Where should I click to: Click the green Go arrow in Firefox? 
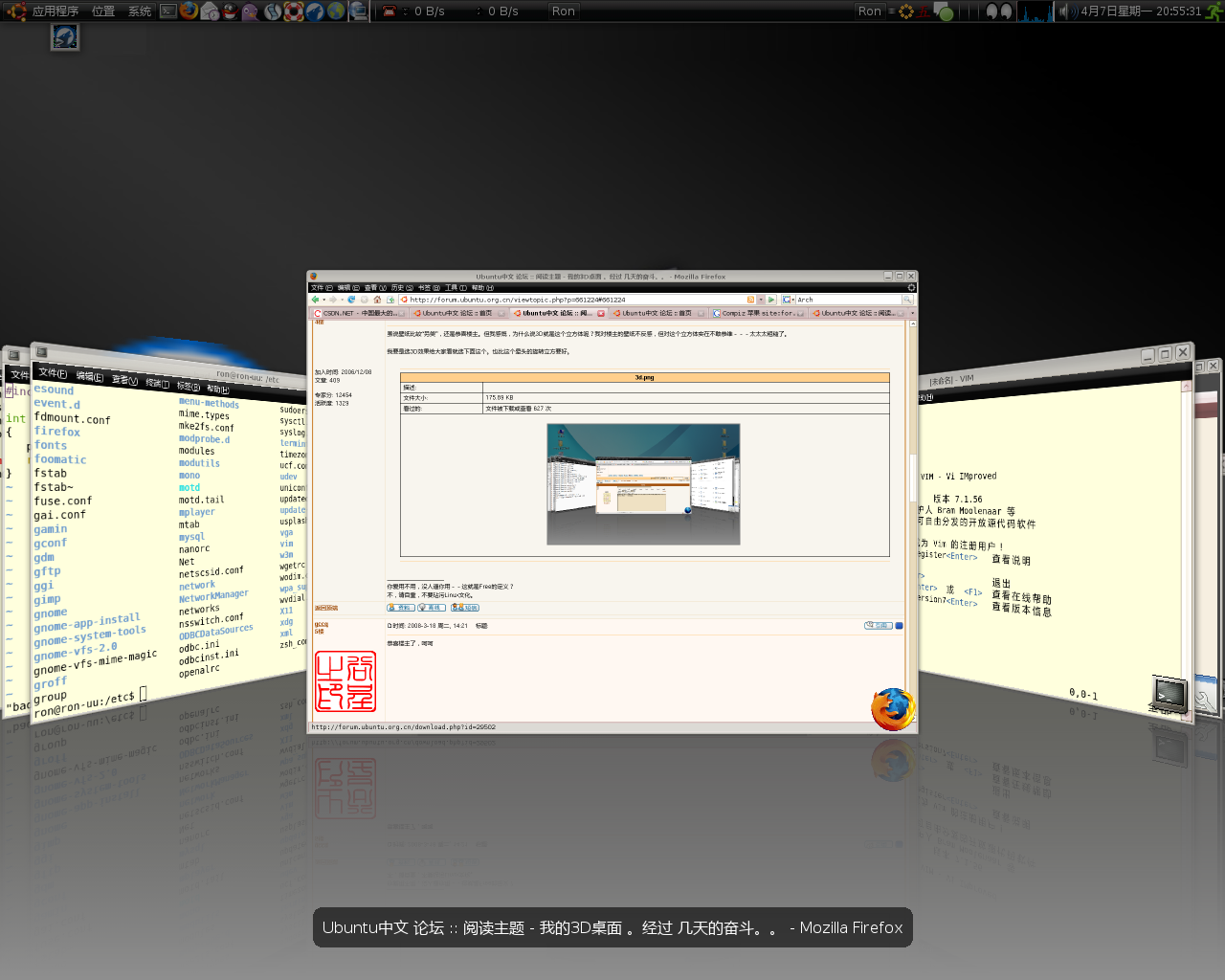click(771, 300)
